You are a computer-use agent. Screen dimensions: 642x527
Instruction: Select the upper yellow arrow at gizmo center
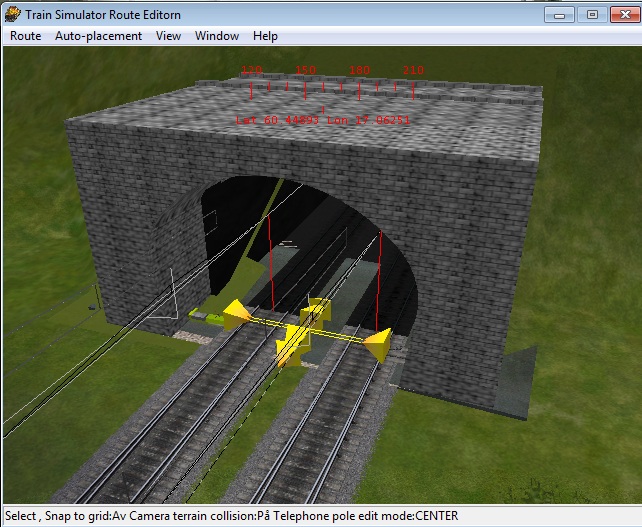[319, 311]
